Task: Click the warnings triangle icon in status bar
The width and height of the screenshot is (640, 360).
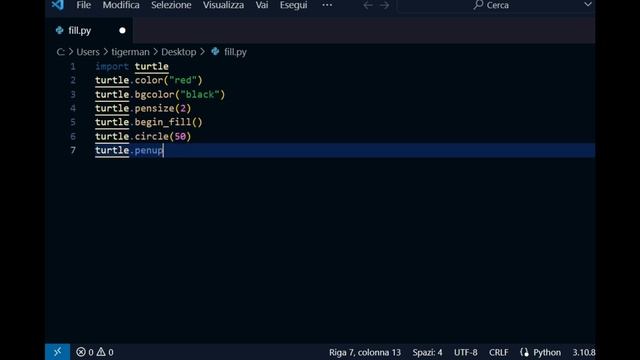Action: click(101, 352)
